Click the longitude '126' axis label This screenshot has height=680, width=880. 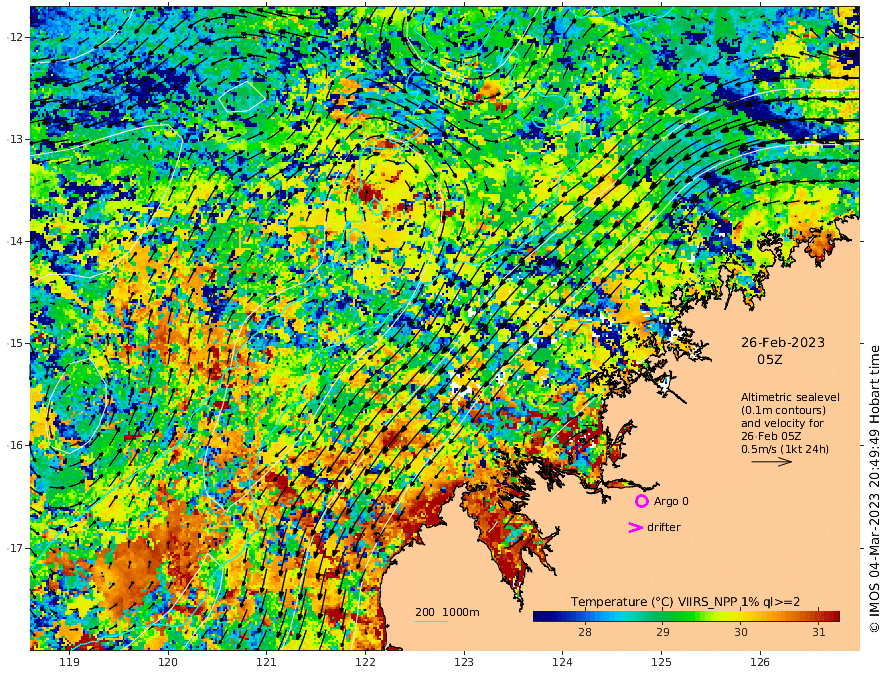coord(760,663)
